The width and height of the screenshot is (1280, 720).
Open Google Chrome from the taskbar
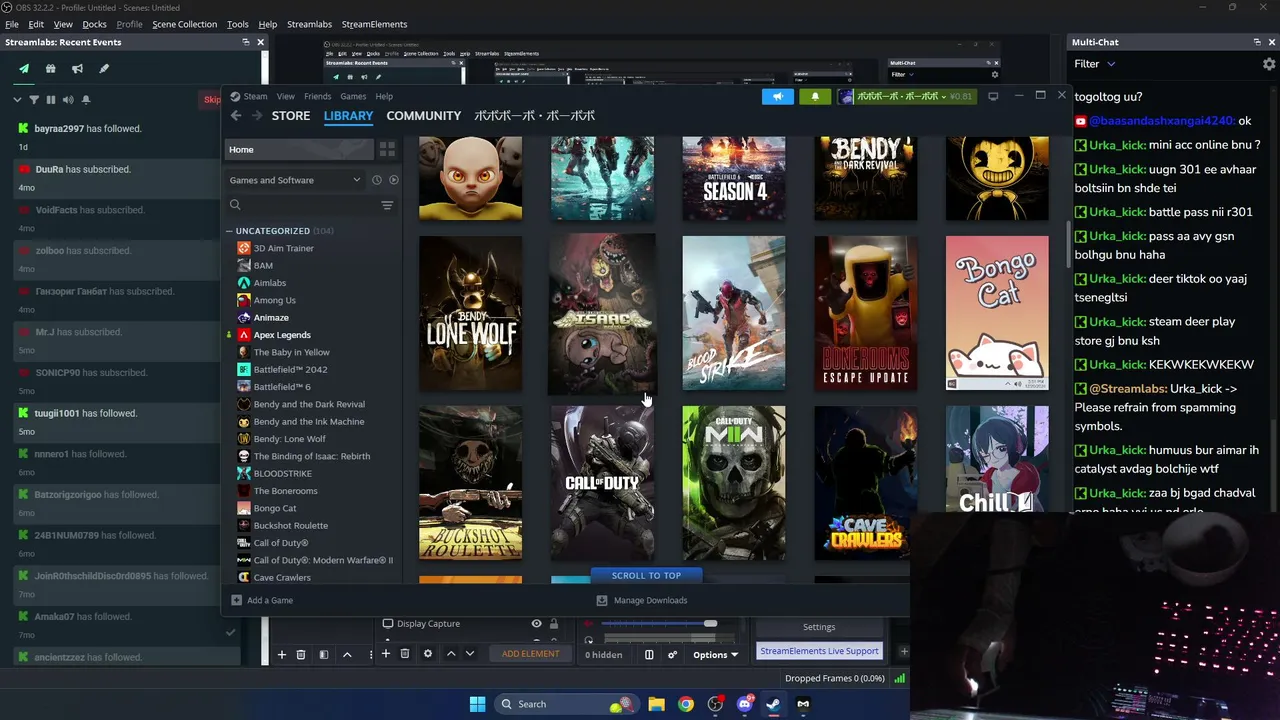pos(685,704)
